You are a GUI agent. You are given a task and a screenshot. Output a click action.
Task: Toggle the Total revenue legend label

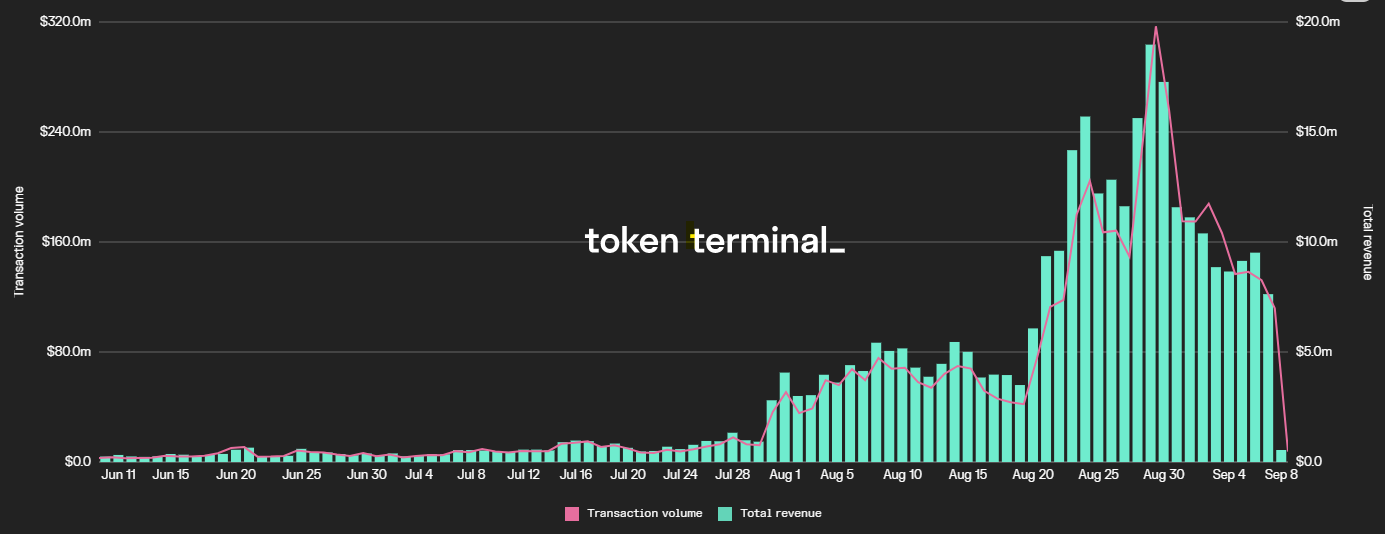(780, 513)
